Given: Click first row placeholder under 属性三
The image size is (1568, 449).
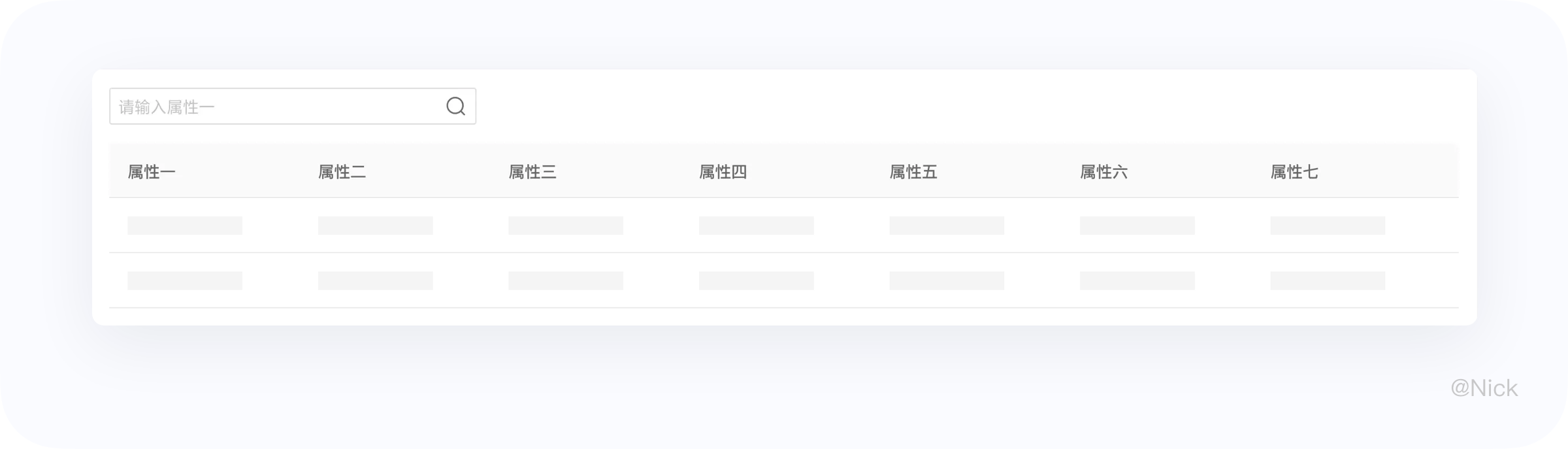Looking at the screenshot, I should click(x=566, y=225).
